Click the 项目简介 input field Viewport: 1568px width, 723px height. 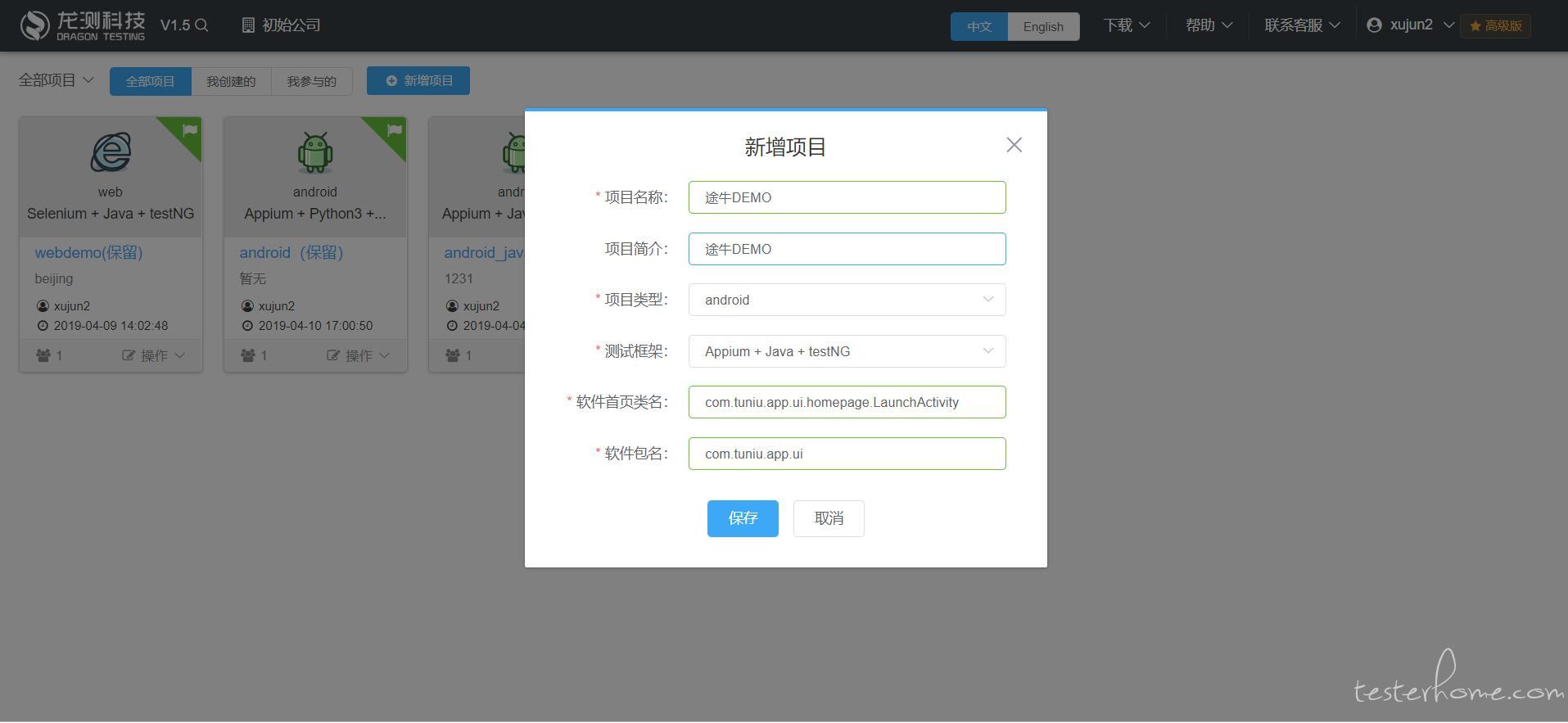coord(847,249)
